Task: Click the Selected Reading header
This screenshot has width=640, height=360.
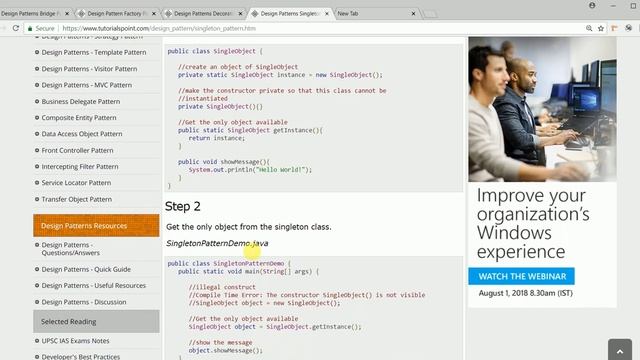Action: tap(96, 322)
